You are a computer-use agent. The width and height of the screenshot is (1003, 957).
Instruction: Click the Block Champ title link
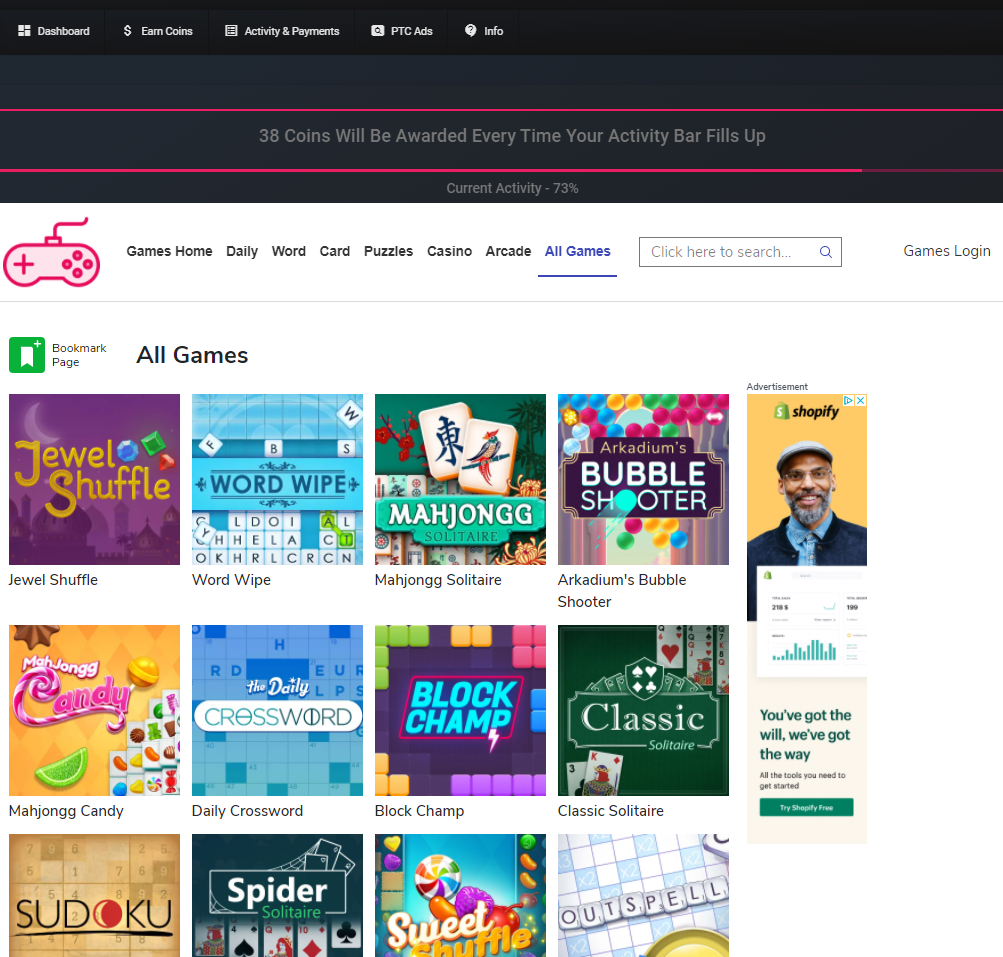click(419, 811)
